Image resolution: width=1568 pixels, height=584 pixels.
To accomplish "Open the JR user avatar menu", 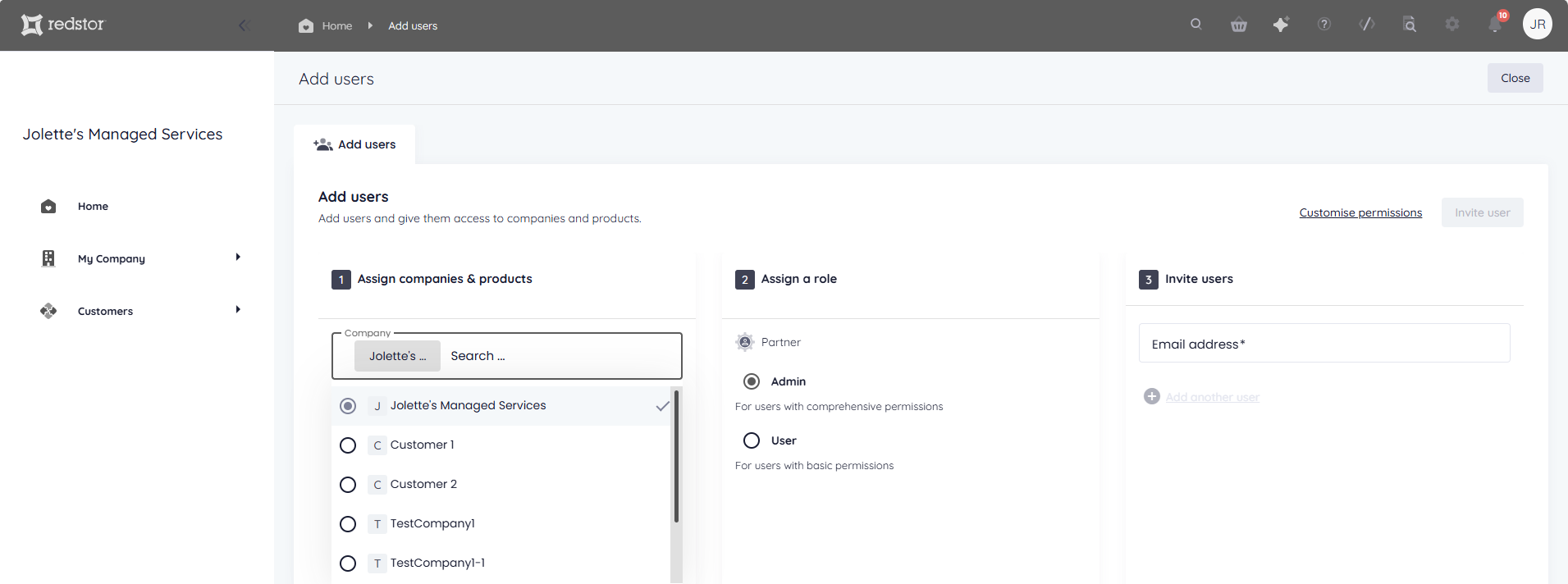I will (x=1538, y=25).
